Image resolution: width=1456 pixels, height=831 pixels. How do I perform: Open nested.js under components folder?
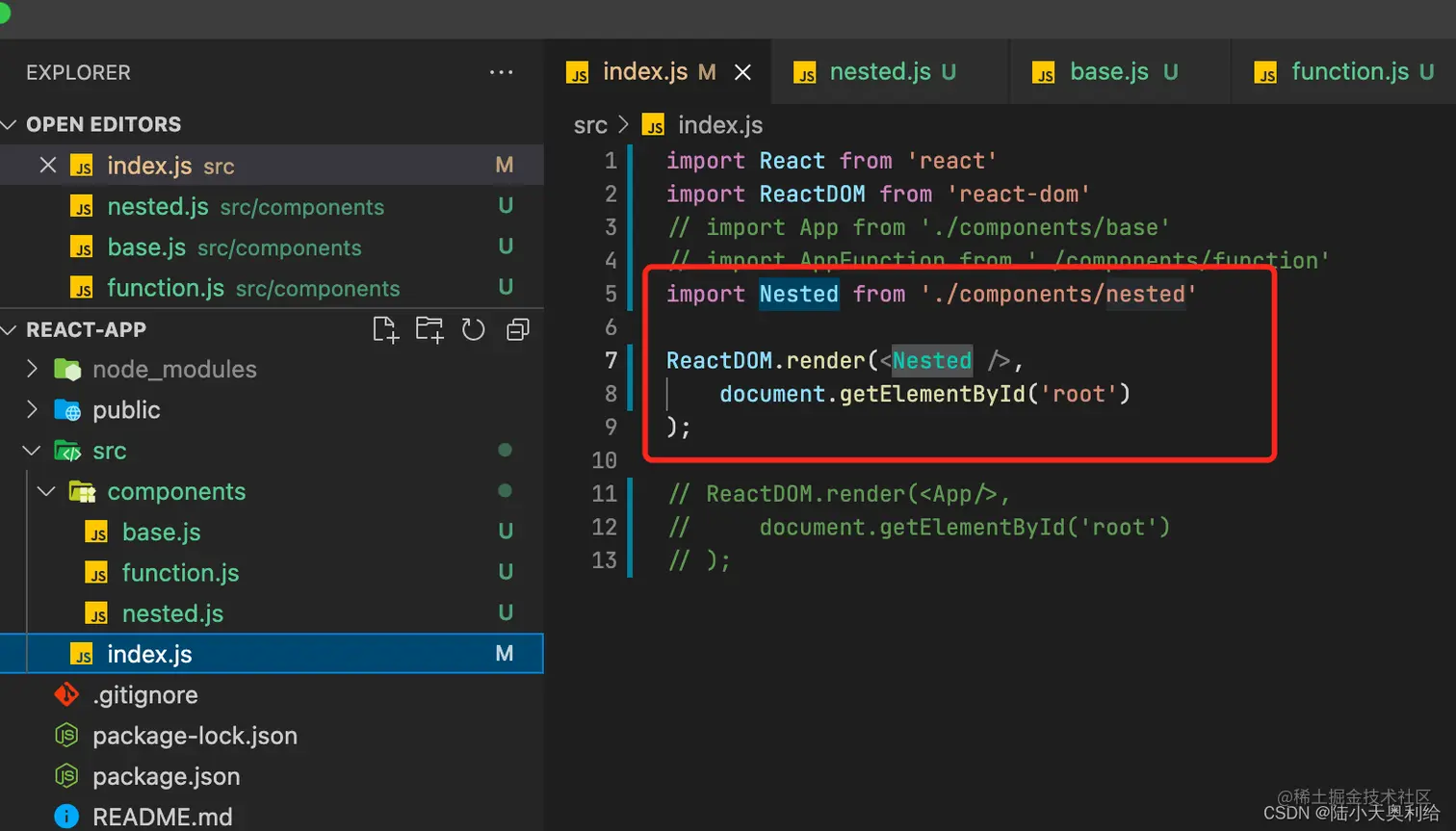pos(272,612)
